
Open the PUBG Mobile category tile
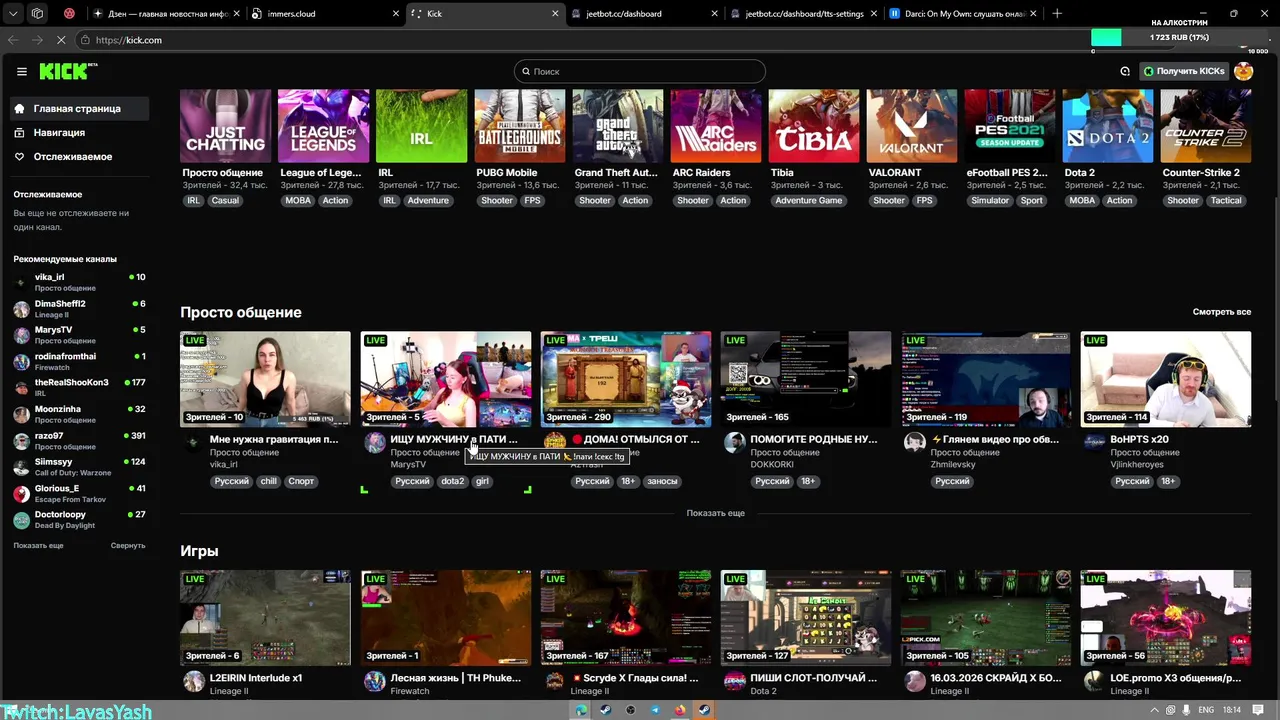[x=519, y=126]
